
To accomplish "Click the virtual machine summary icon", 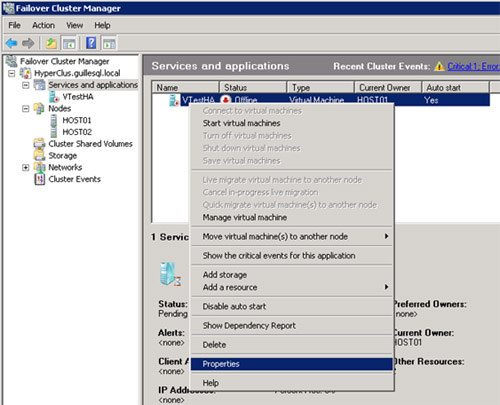I will pos(170,274).
